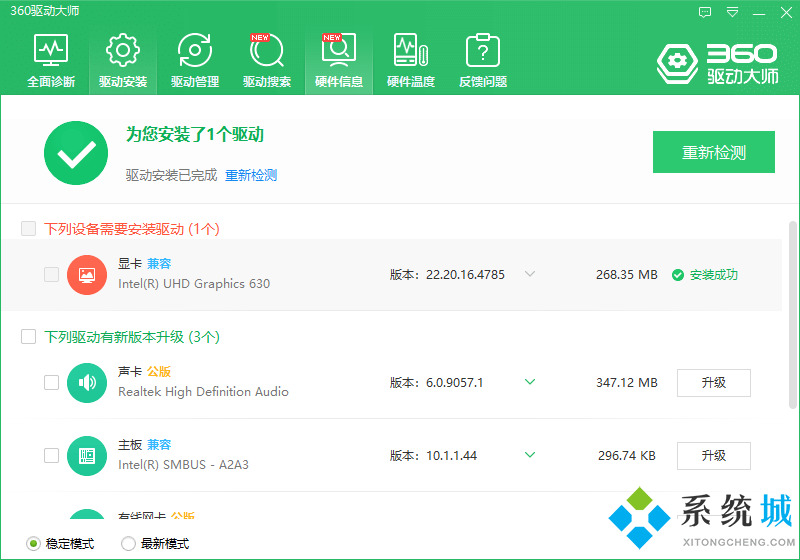
Task: Minimize the 360驱动大师 window
Action: coord(759,13)
